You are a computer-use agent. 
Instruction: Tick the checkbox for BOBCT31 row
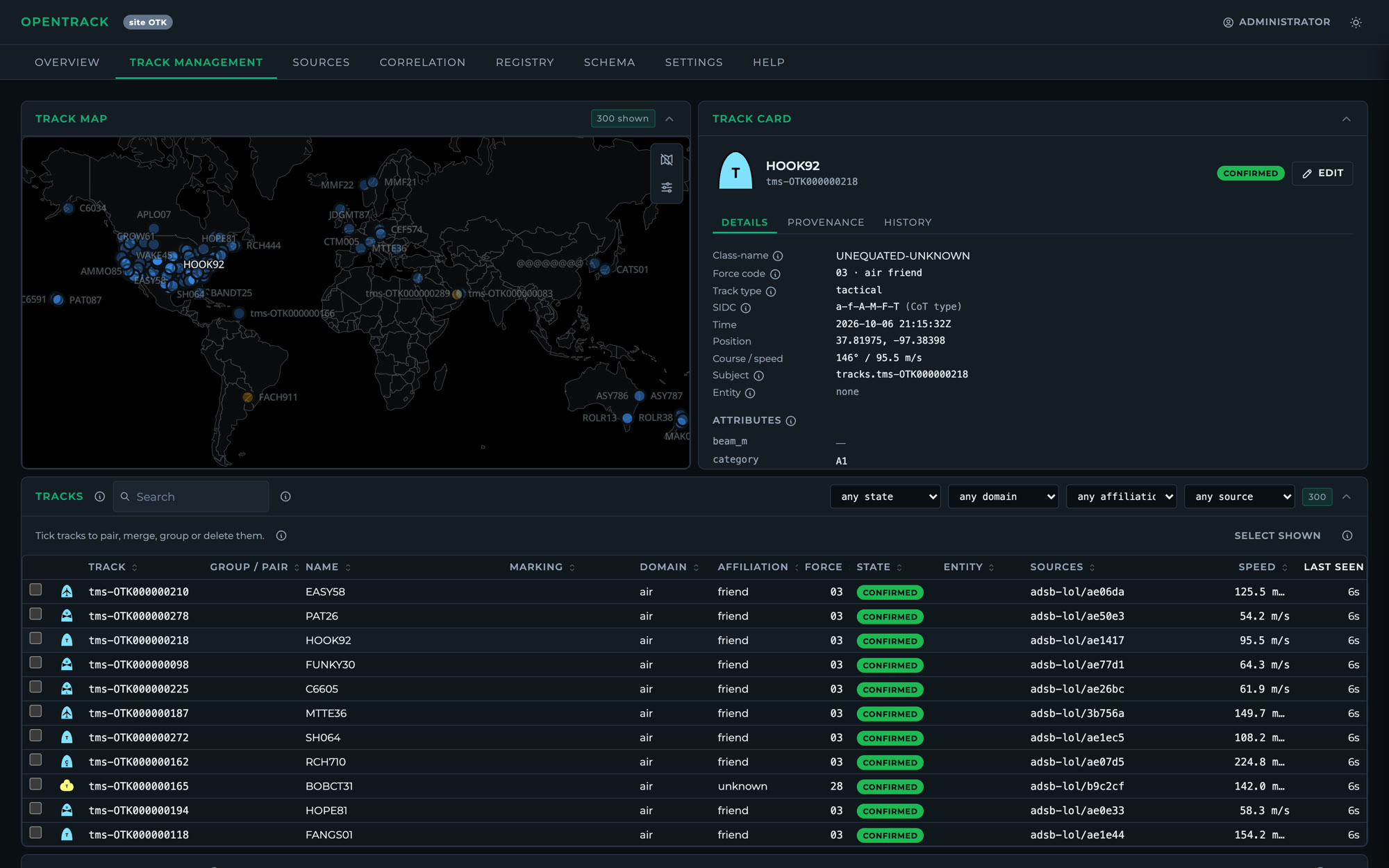[x=35, y=784]
